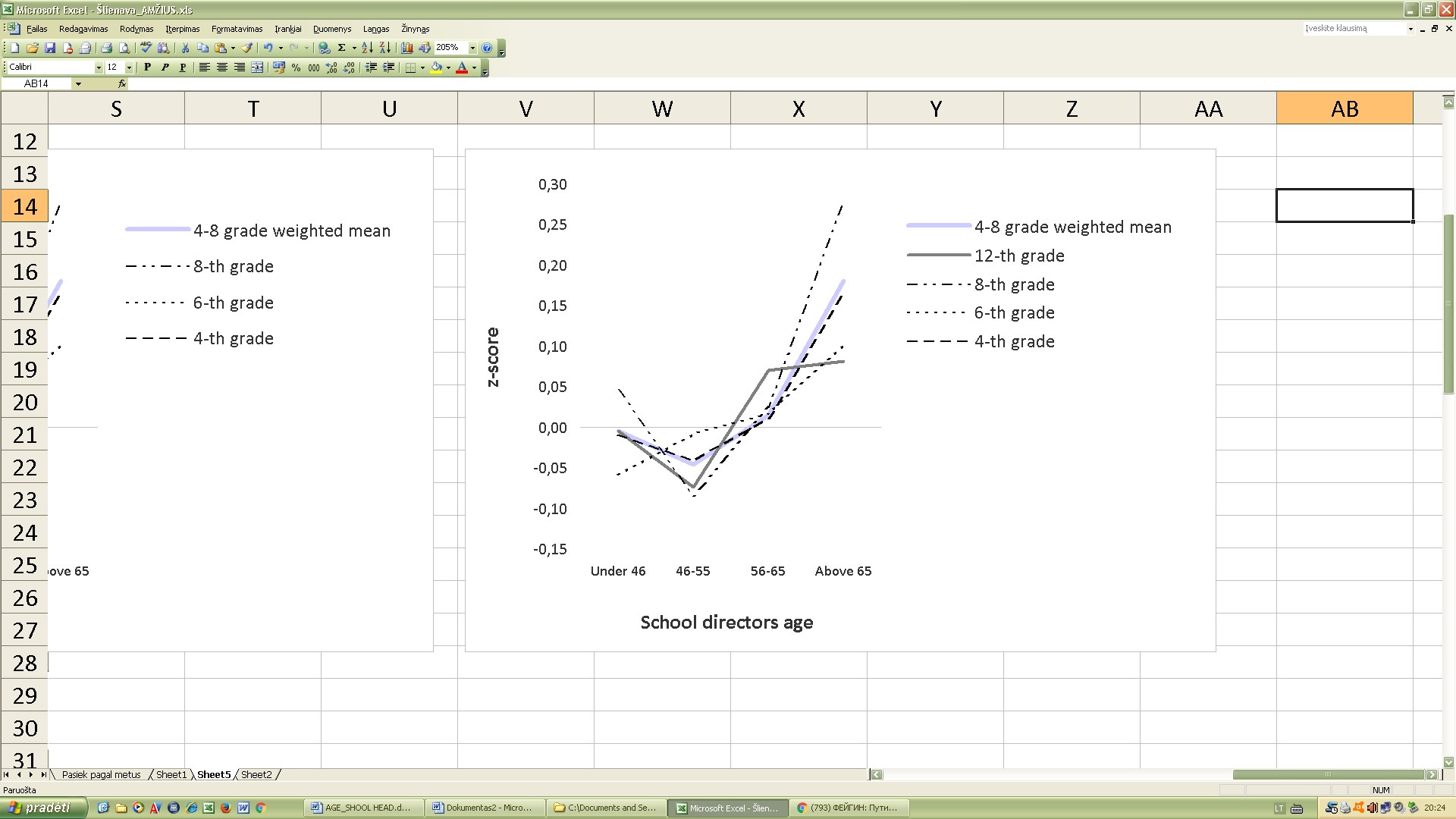Screen dimensions: 1456x819
Task: Click row 20 header
Action: click(24, 402)
